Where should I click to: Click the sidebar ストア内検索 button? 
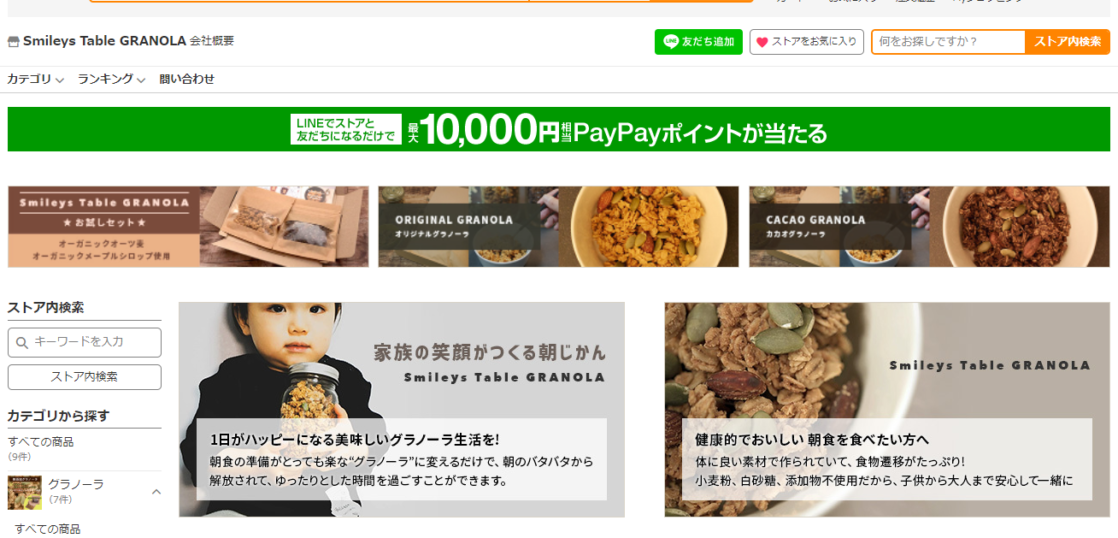click(x=84, y=377)
